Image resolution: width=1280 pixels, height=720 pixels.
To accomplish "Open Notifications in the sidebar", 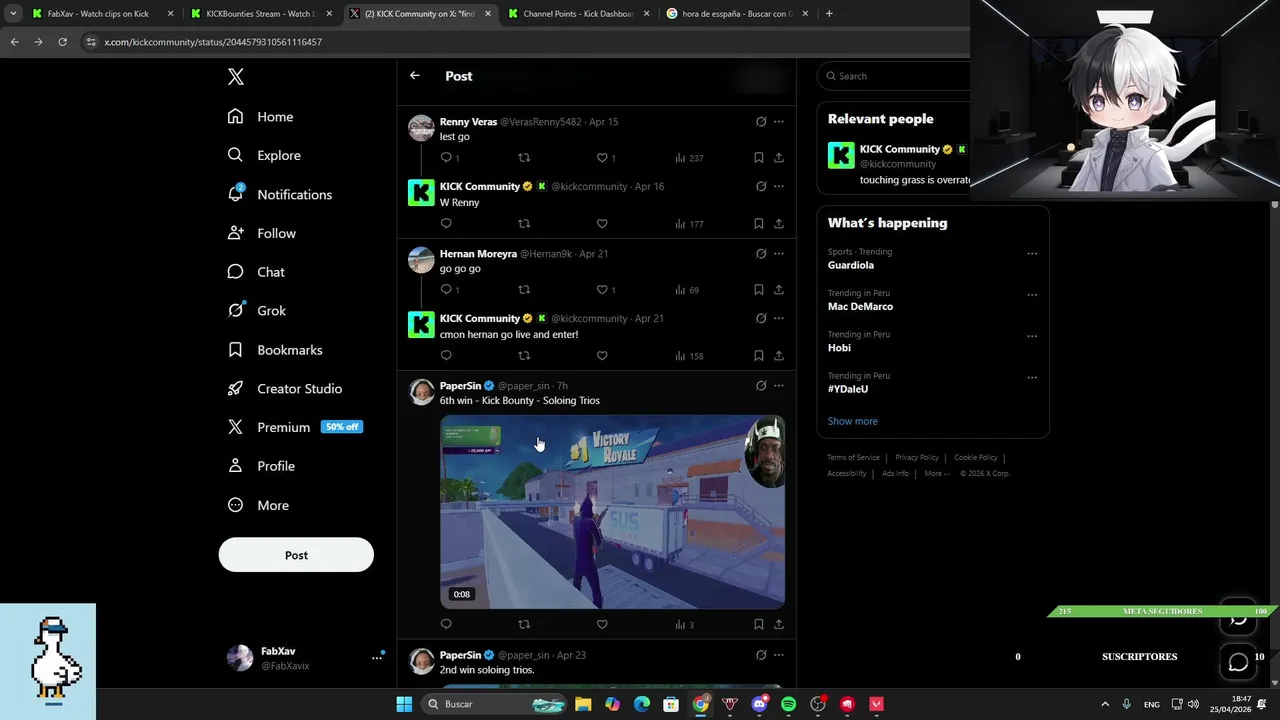I will pos(279,194).
